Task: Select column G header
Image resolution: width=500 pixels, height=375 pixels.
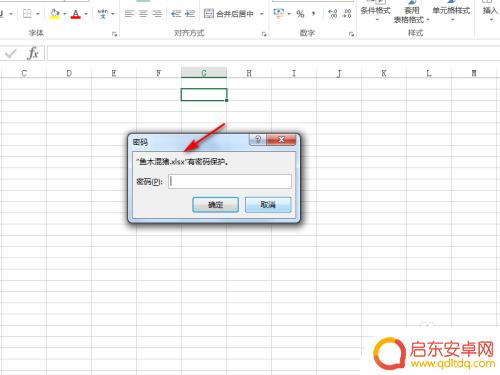Action: coord(204,73)
